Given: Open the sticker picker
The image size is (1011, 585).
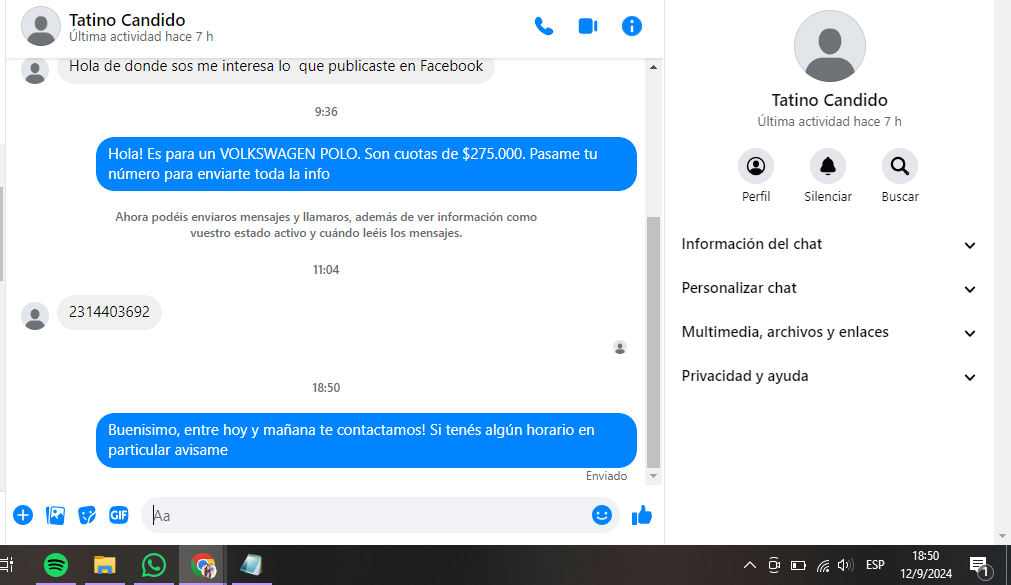Looking at the screenshot, I should (x=88, y=515).
